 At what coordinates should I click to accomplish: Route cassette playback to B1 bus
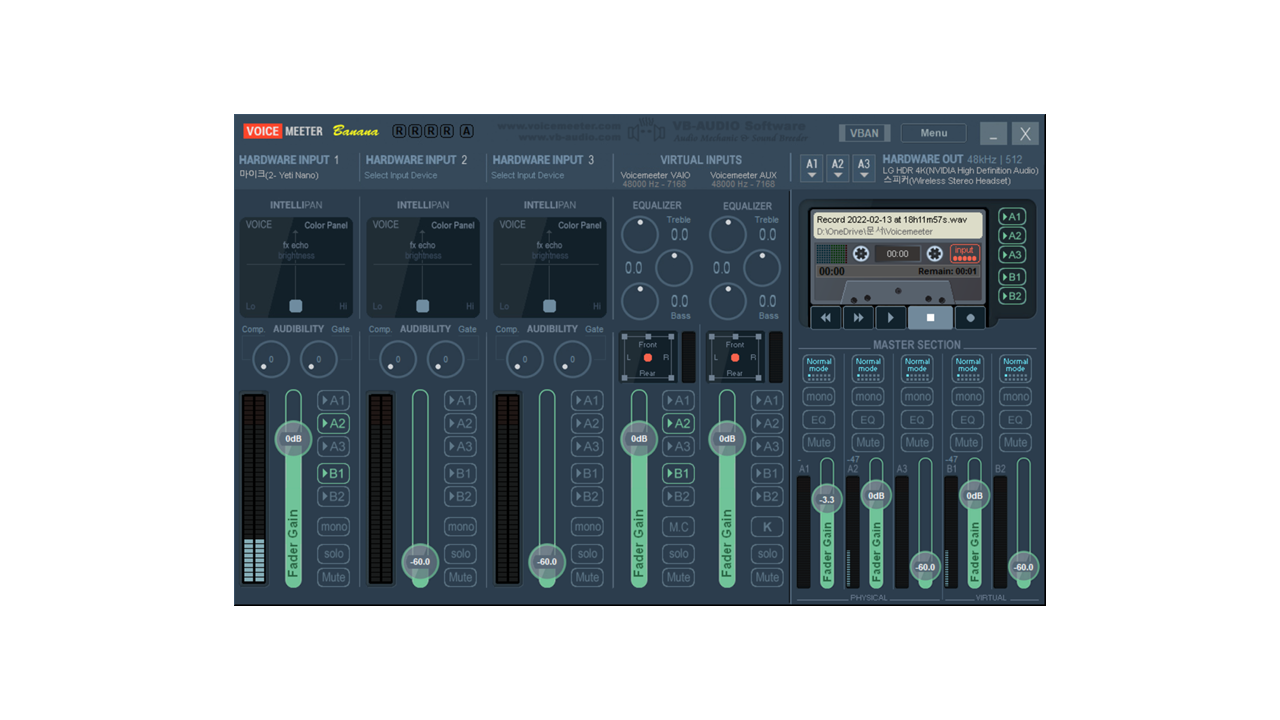(1012, 277)
